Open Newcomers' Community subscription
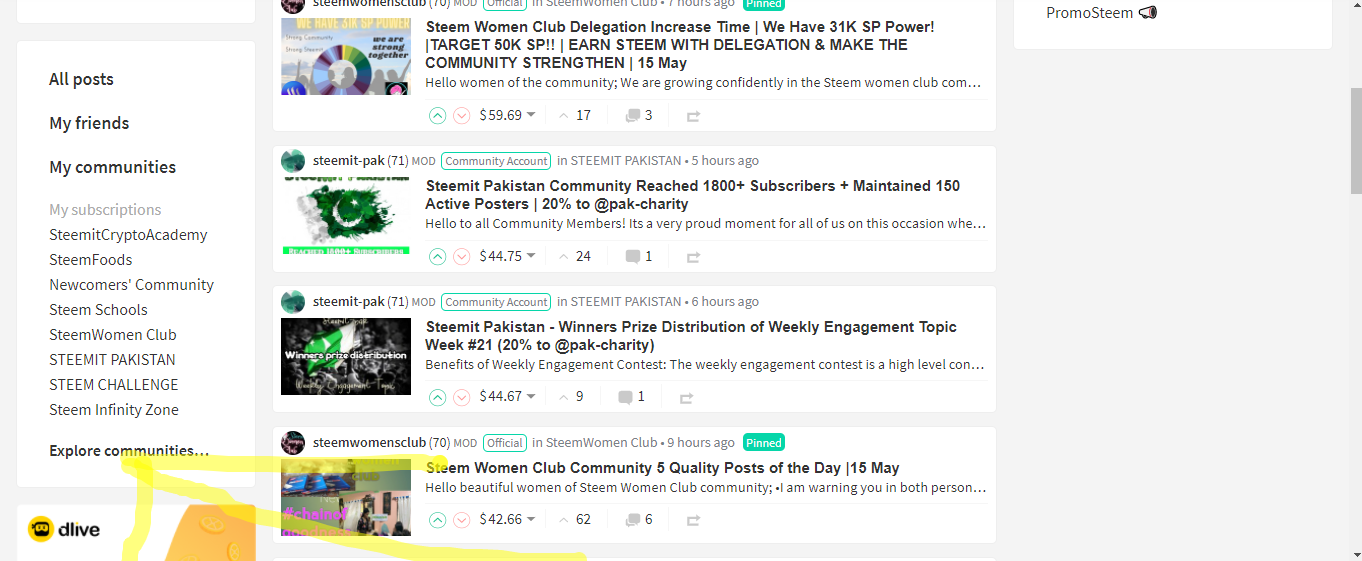Screen dimensions: 1362x561 [131, 285]
